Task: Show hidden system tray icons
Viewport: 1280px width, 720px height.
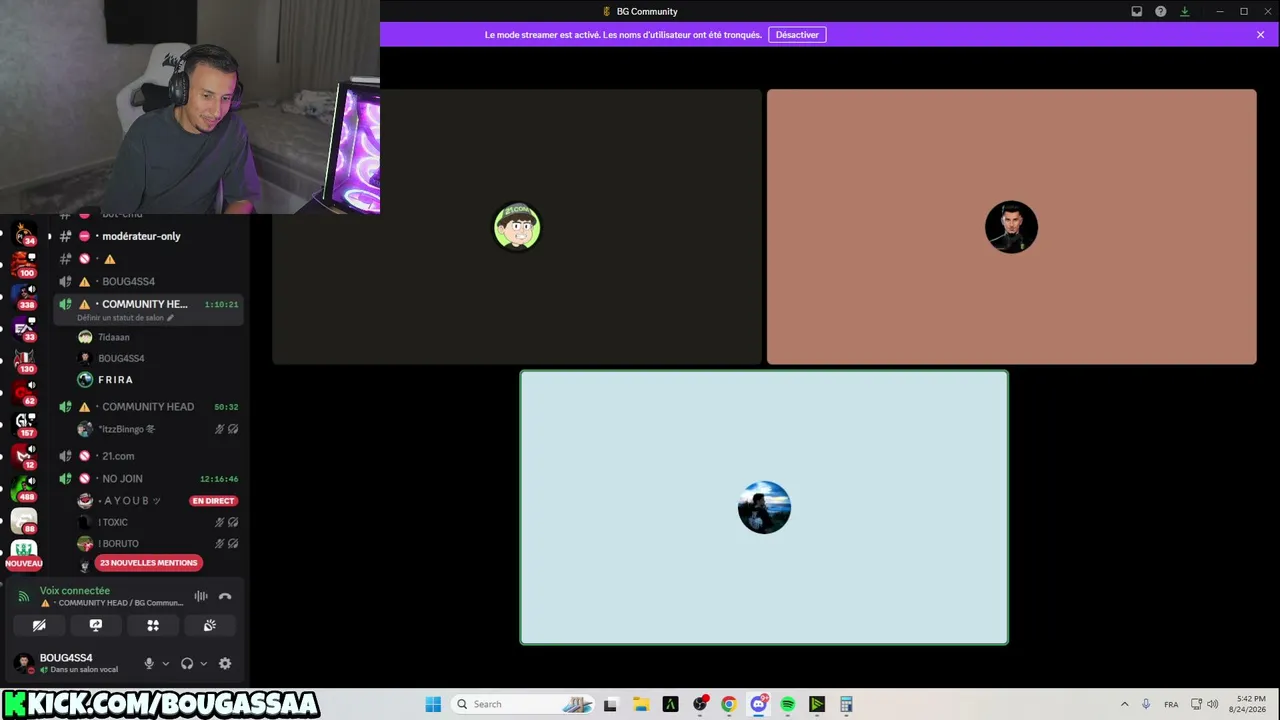Action: pyautogui.click(x=1124, y=704)
